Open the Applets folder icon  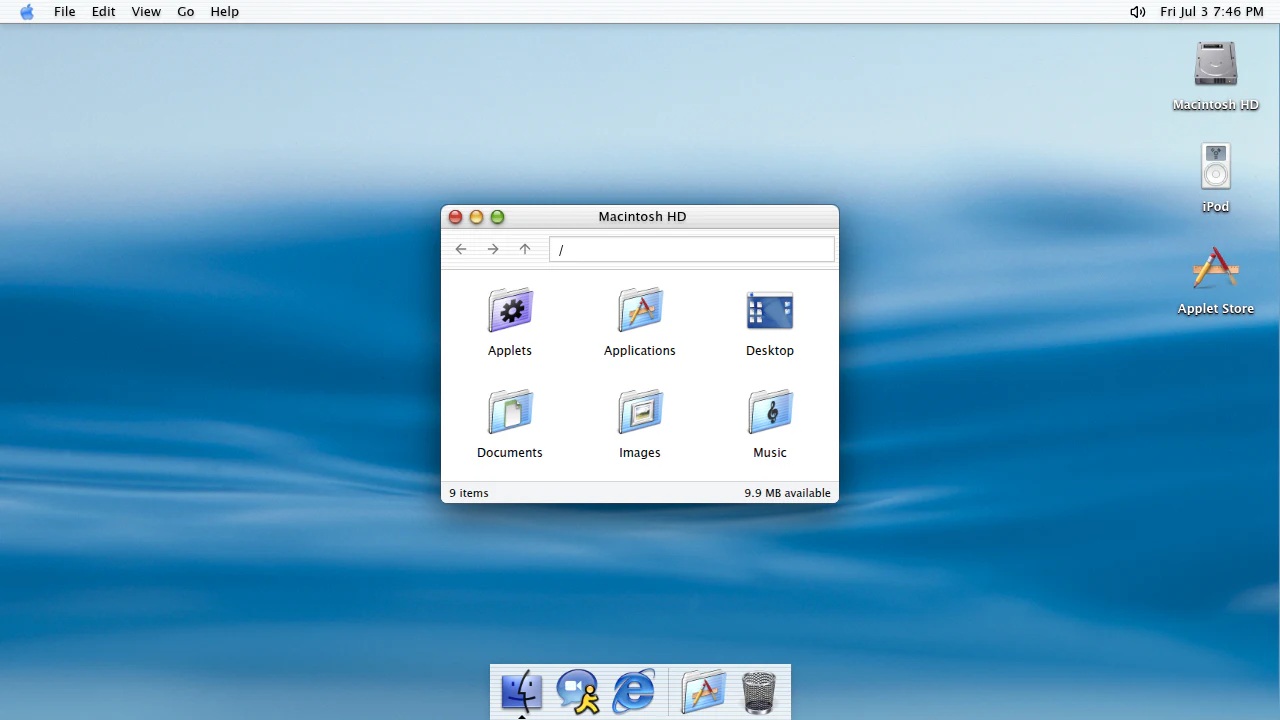[x=510, y=311]
